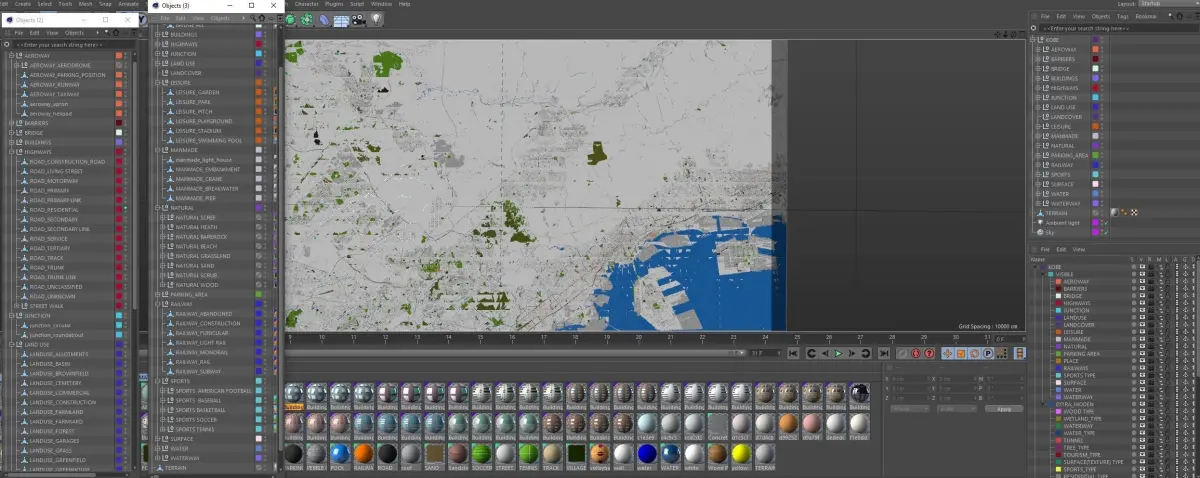1200x478 pixels.
Task: Click WATER blue color swatch in right Objects panel
Action: point(1095,193)
